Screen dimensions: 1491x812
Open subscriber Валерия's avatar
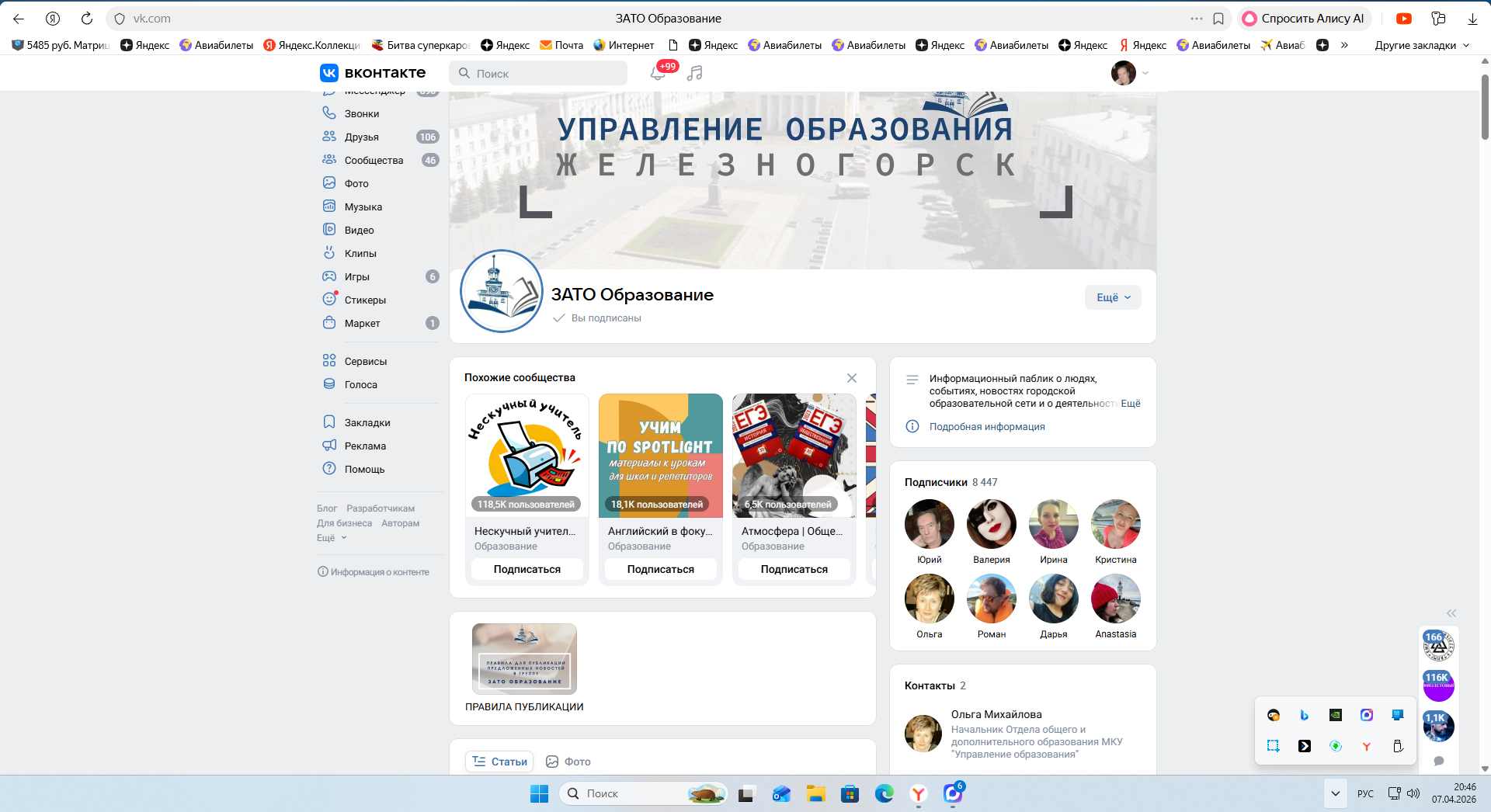click(x=992, y=524)
